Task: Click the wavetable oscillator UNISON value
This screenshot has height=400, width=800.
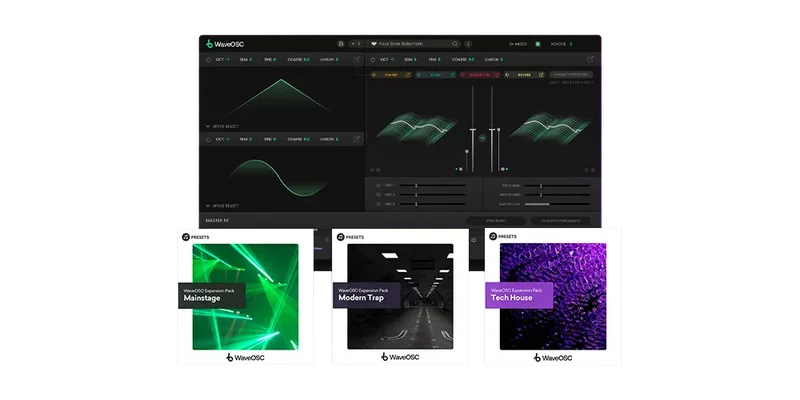Action: click(501, 60)
